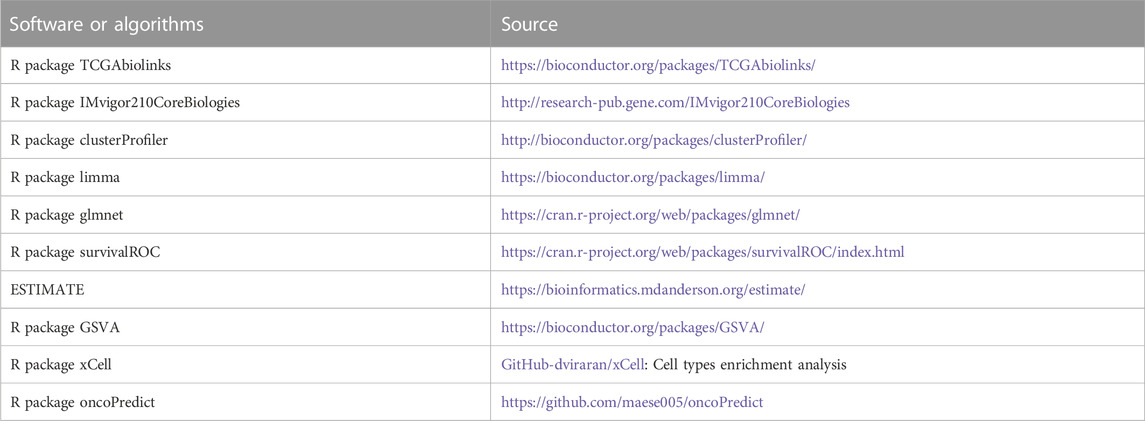
Task: Select the 'R package clusterProfiler' cell
Action: (245, 139)
